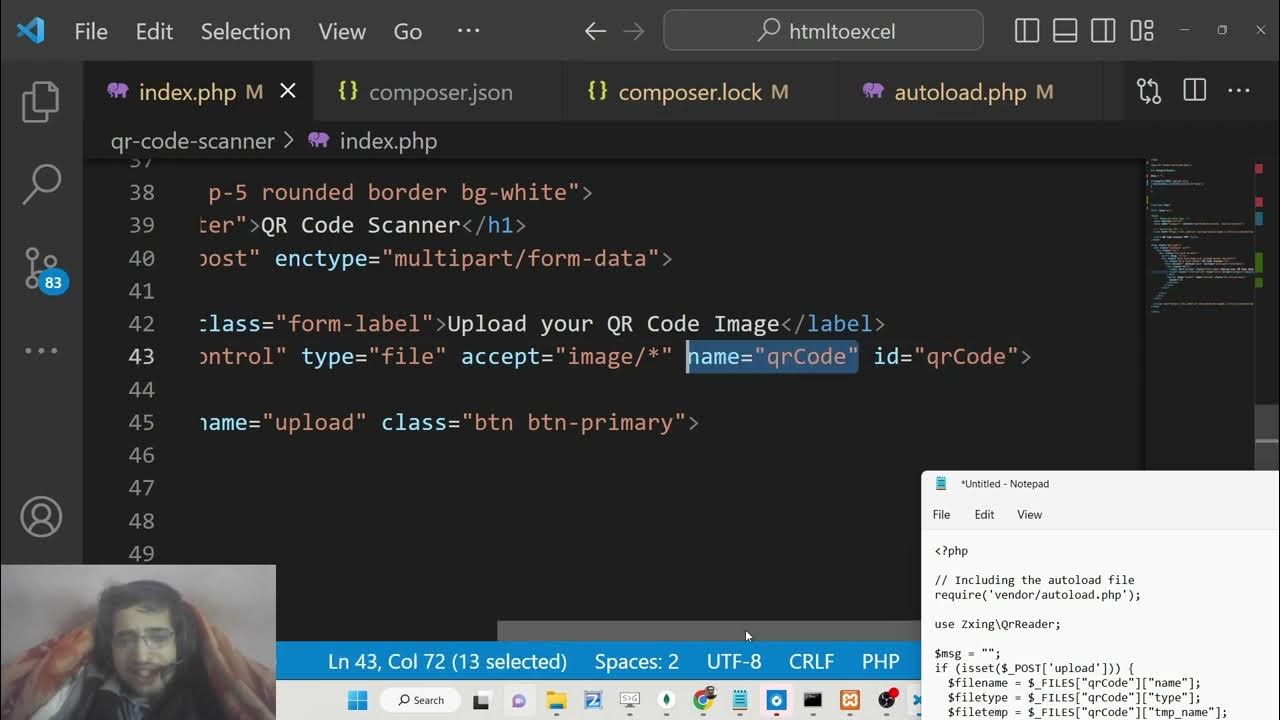Click the PHP language mode in status bar
Screen dimensions: 1280x720
click(880, 662)
